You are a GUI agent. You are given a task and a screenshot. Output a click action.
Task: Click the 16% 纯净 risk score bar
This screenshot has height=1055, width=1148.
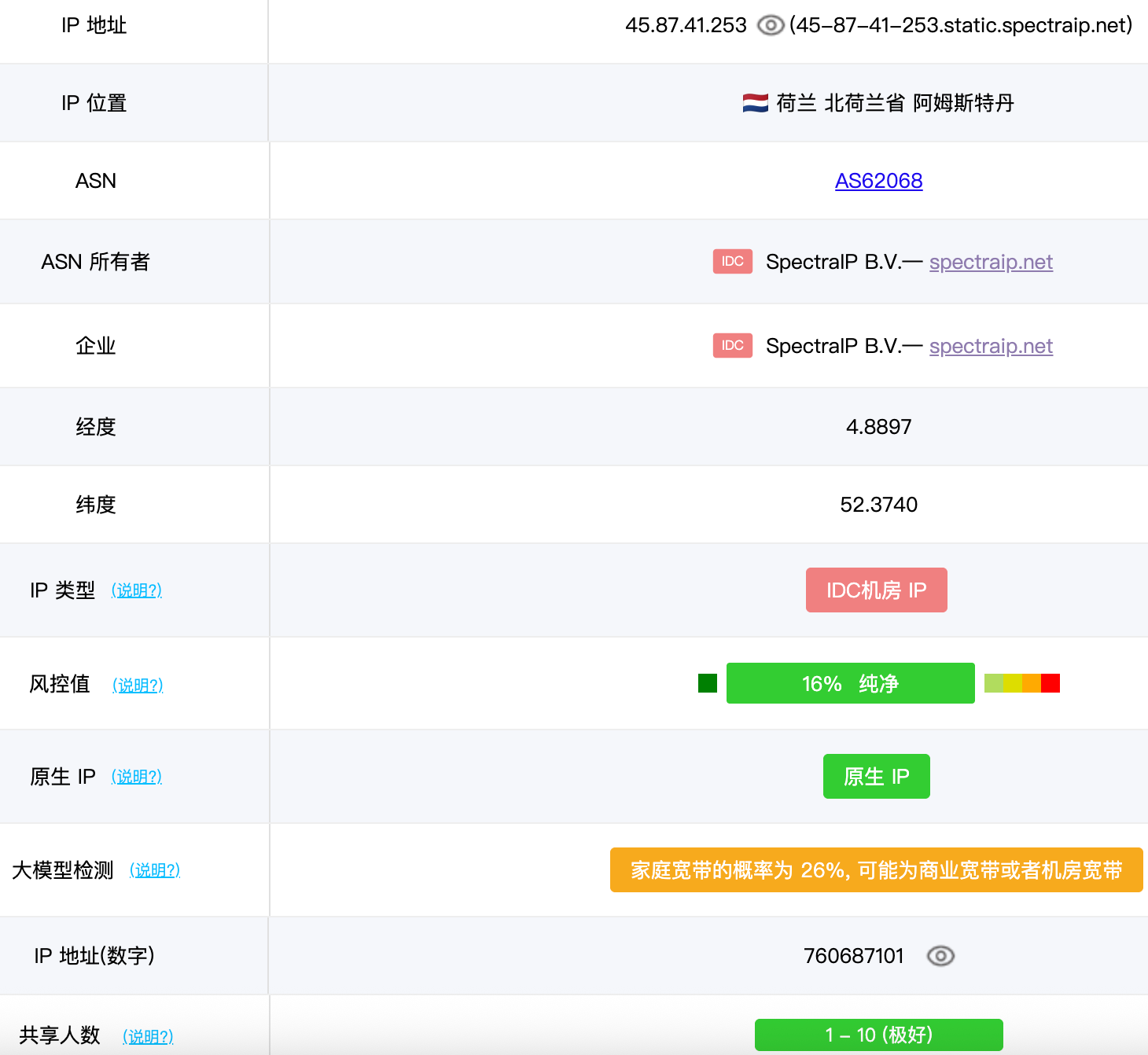(x=850, y=683)
